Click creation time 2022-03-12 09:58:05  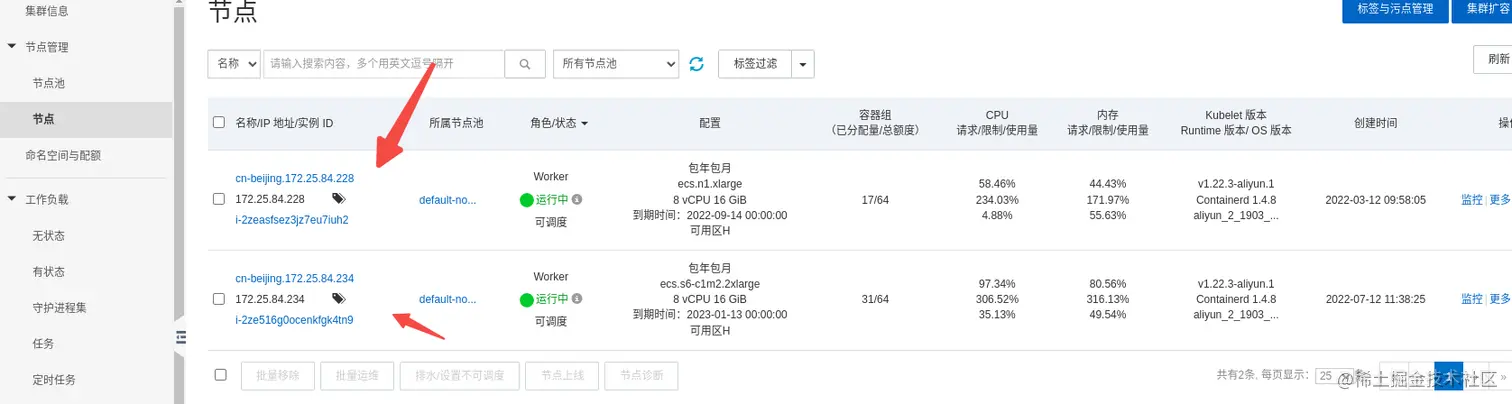click(1375, 199)
